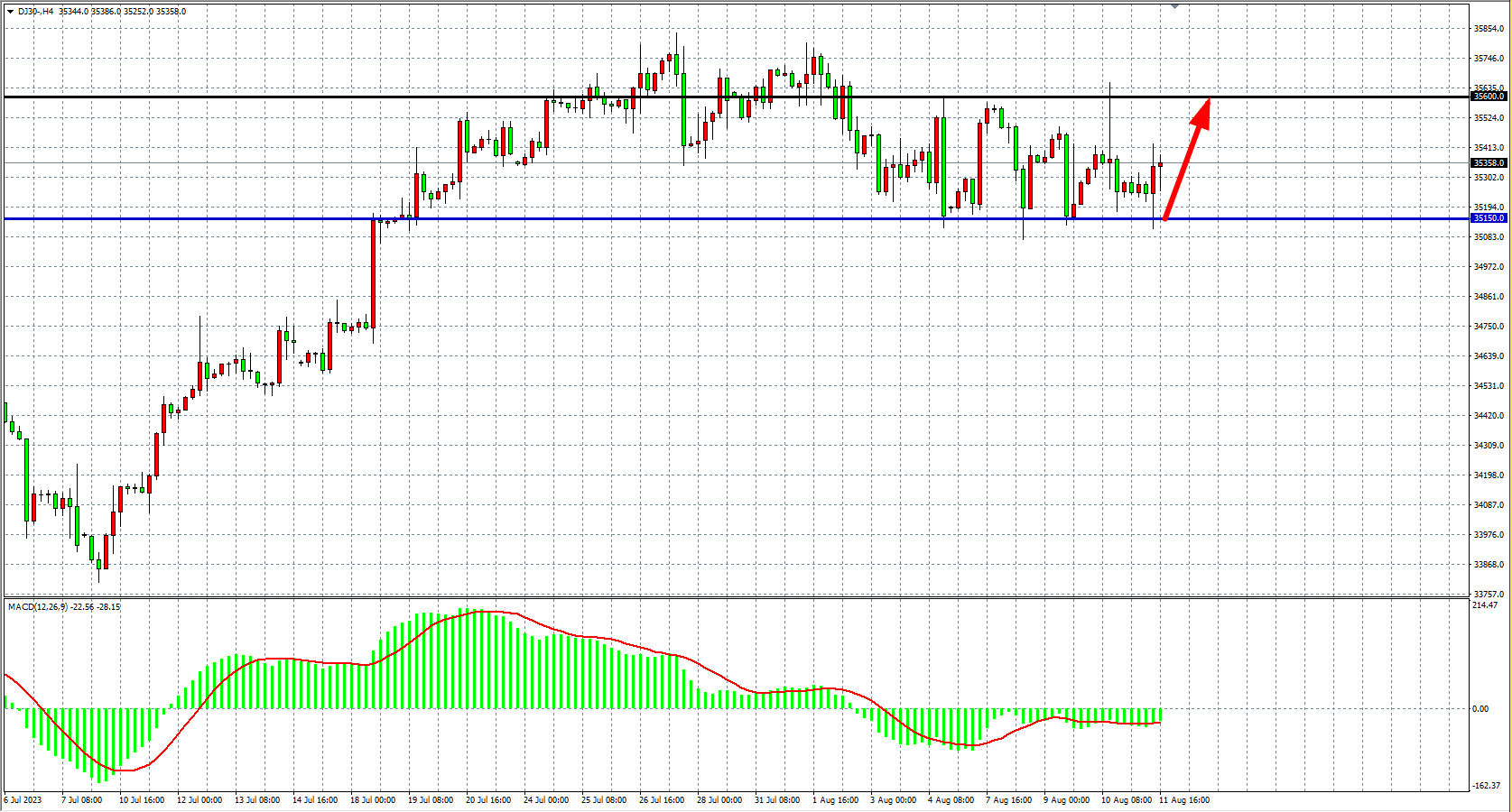Screen dimensions: 1512x812
Task: Click the 18 Jul 00:00 time label
Action: (x=373, y=799)
